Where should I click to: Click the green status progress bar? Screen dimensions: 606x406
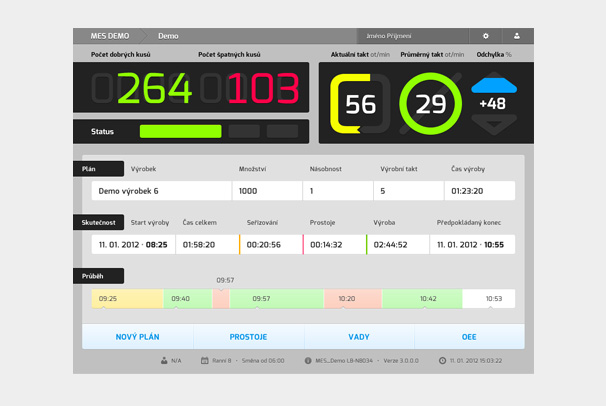pyautogui.click(x=180, y=131)
